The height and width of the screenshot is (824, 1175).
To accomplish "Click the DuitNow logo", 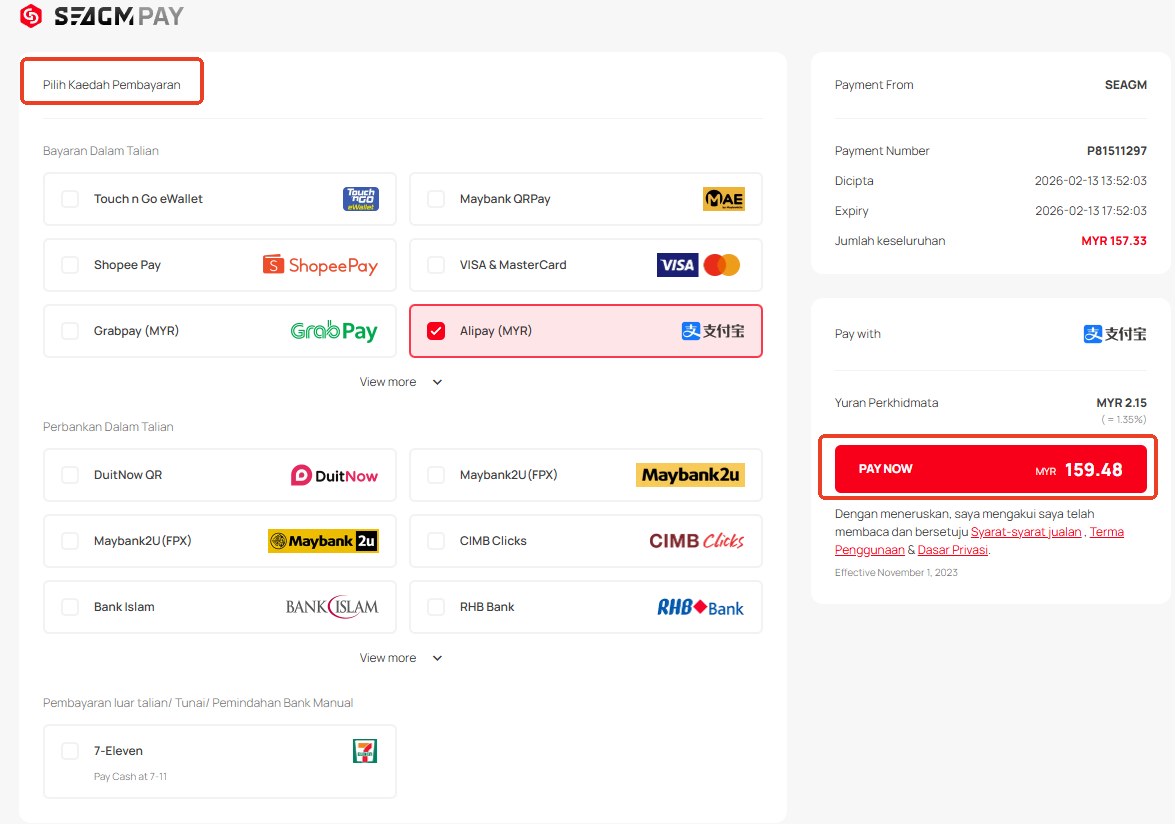I will point(334,475).
